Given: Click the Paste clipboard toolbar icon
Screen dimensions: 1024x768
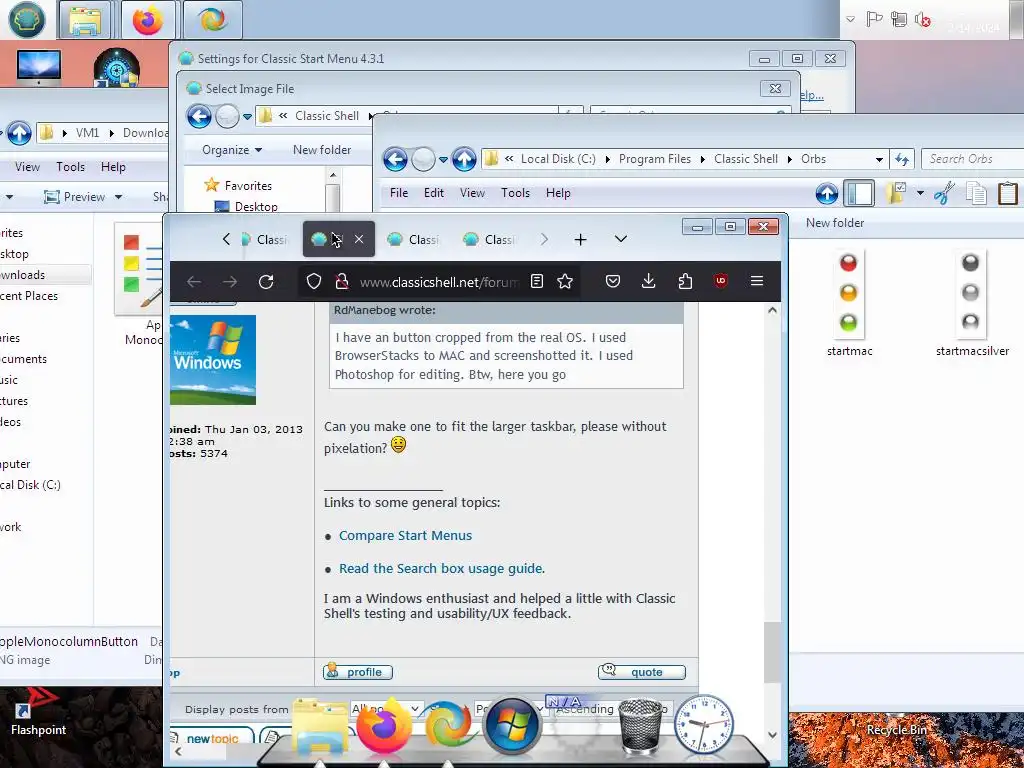Looking at the screenshot, I should click(x=1008, y=194).
